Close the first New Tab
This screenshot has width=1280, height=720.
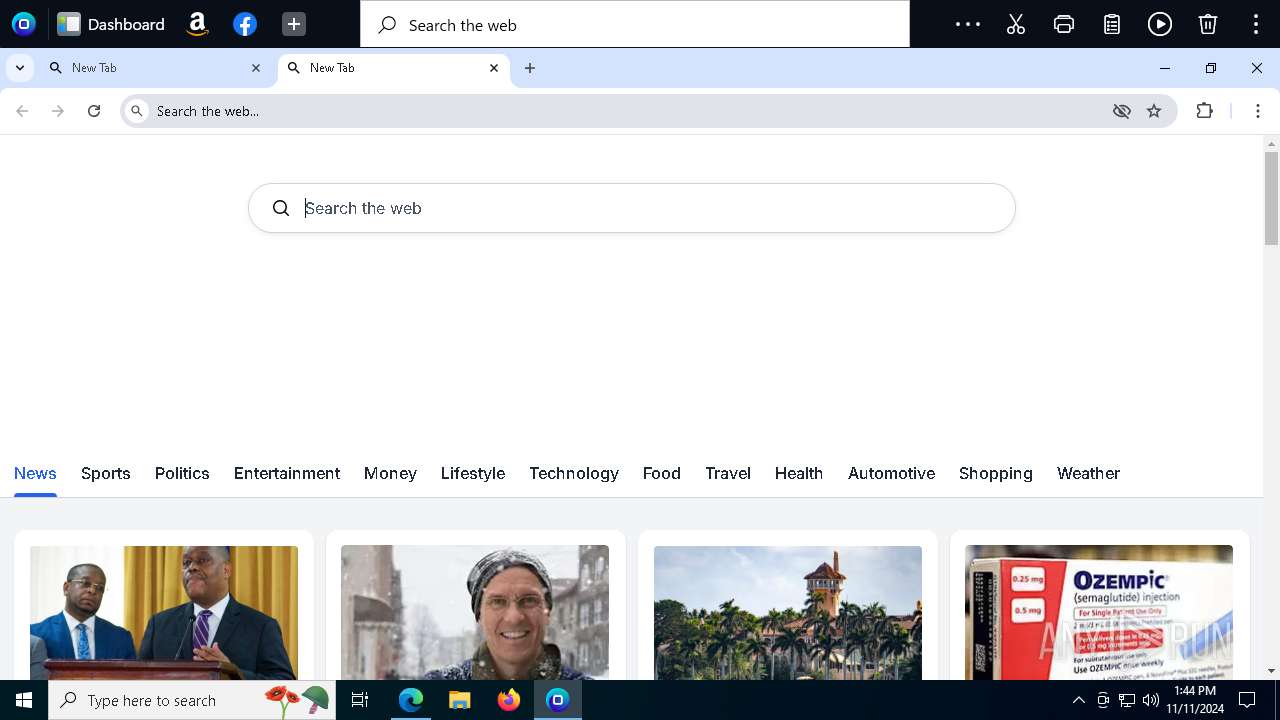256,68
